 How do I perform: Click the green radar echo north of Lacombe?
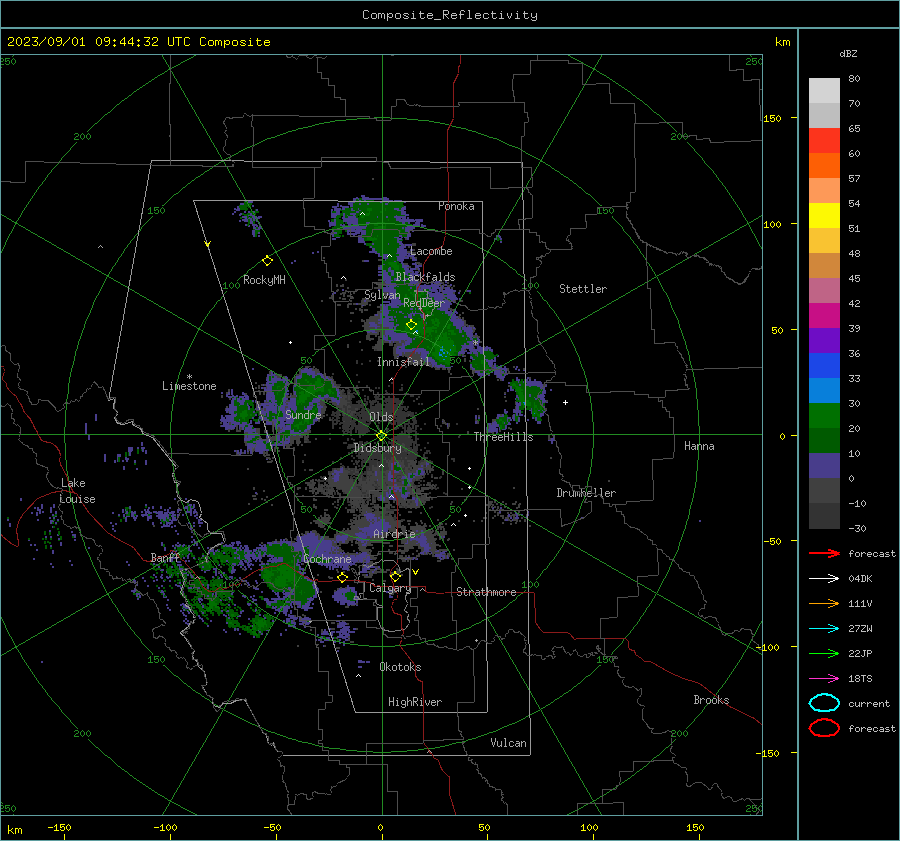click(x=377, y=221)
